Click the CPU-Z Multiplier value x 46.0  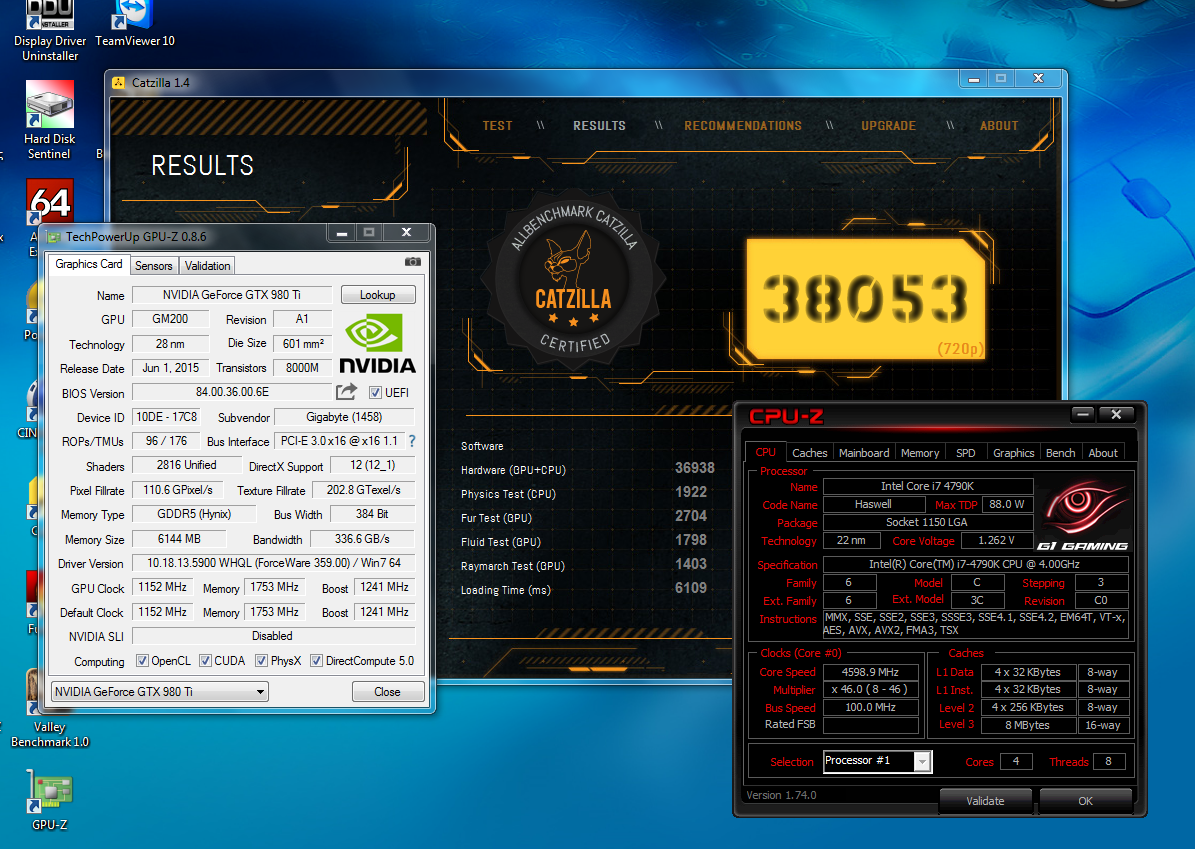point(870,689)
